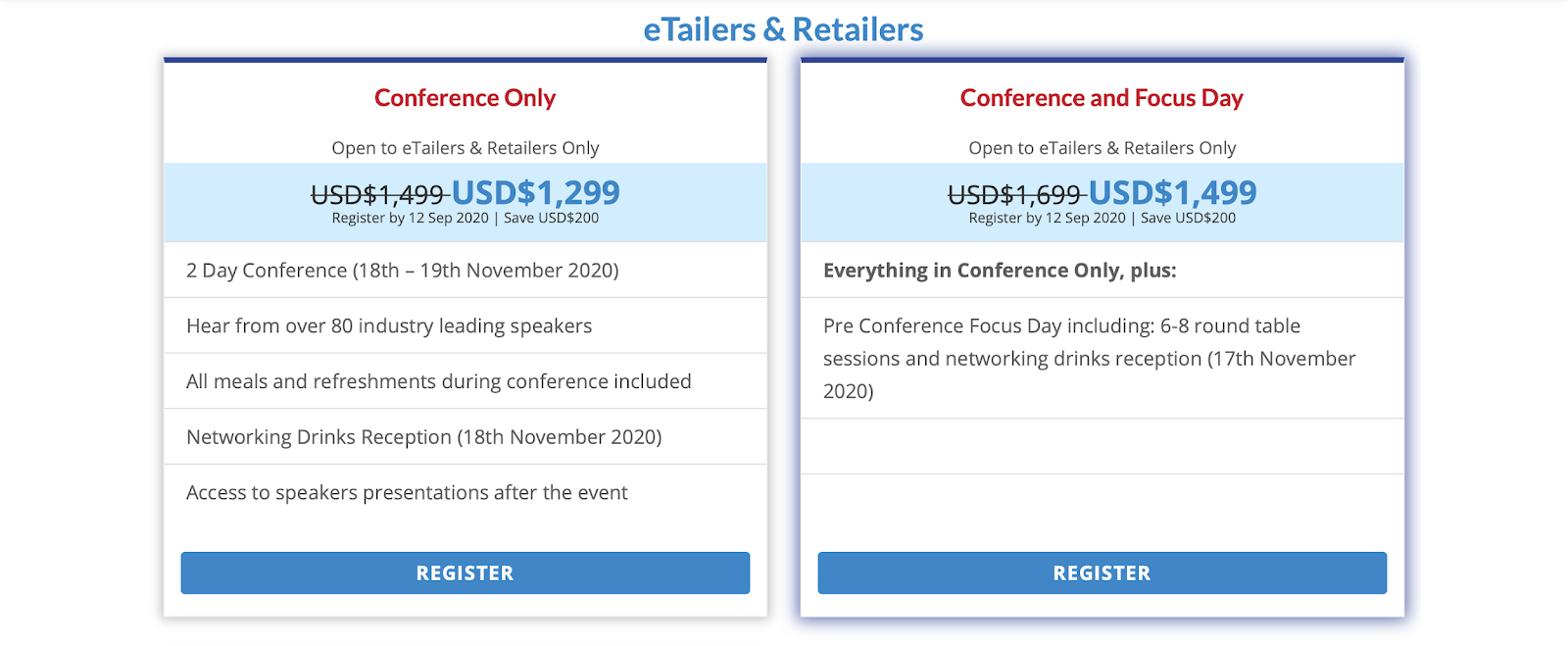Viewport: 1568px width, 646px height.
Task: Click right card's Save USD$200 note
Action: (x=1188, y=218)
